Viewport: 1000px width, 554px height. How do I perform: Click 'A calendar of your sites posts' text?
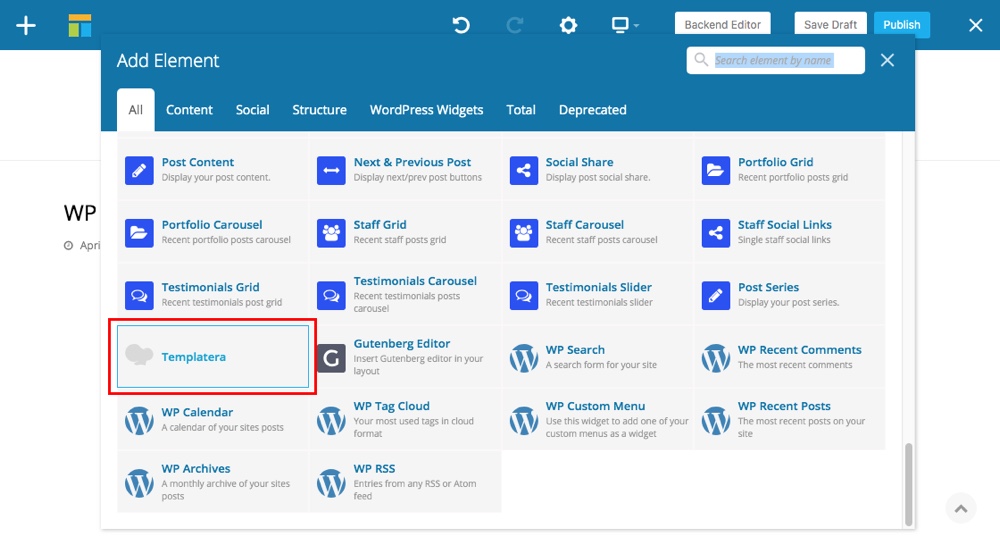(x=223, y=427)
